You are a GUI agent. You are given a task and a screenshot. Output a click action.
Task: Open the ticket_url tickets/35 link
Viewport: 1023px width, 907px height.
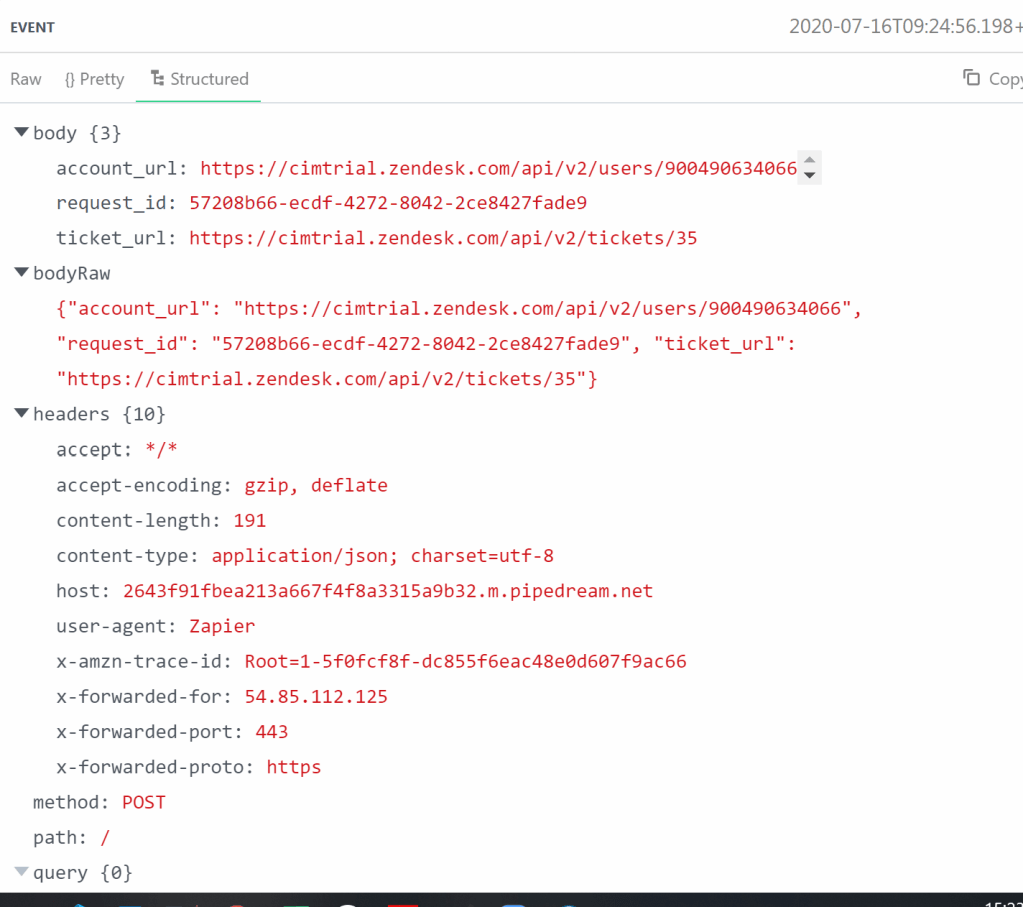443,238
